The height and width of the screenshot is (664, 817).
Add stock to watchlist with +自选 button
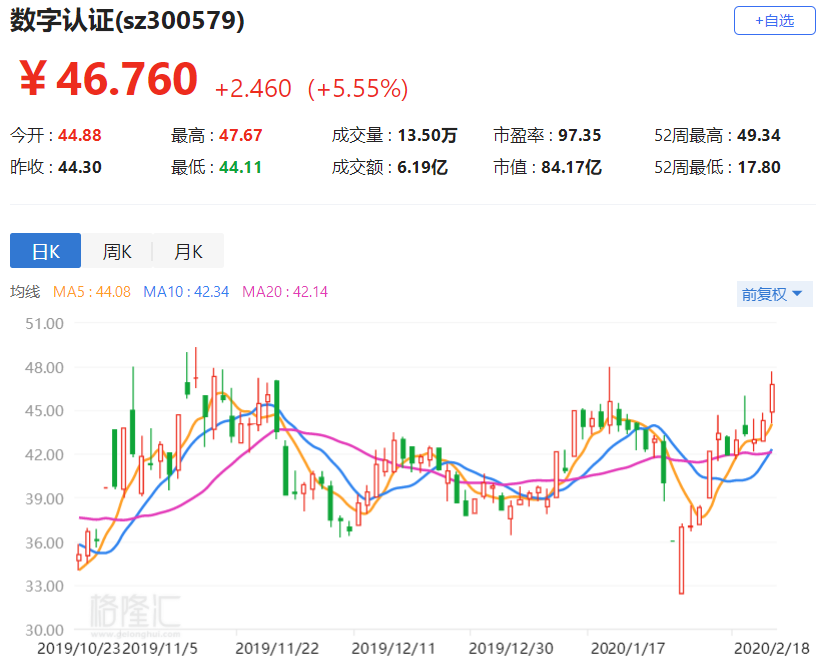774,21
